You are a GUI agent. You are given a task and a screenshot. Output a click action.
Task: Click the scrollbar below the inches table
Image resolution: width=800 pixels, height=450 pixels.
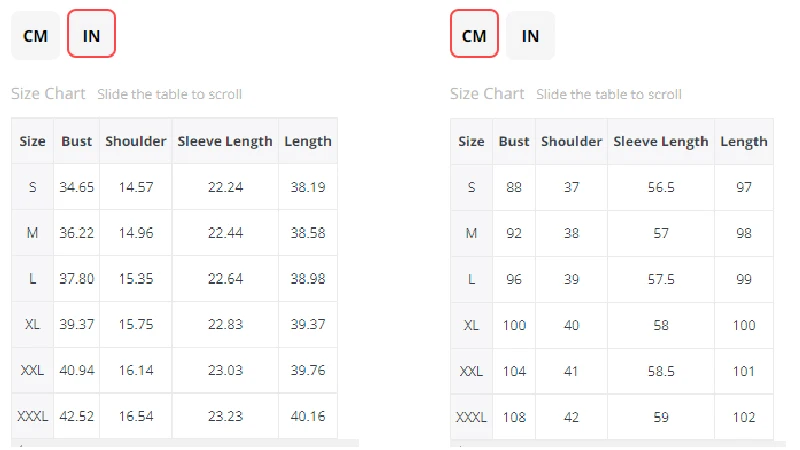point(185,442)
